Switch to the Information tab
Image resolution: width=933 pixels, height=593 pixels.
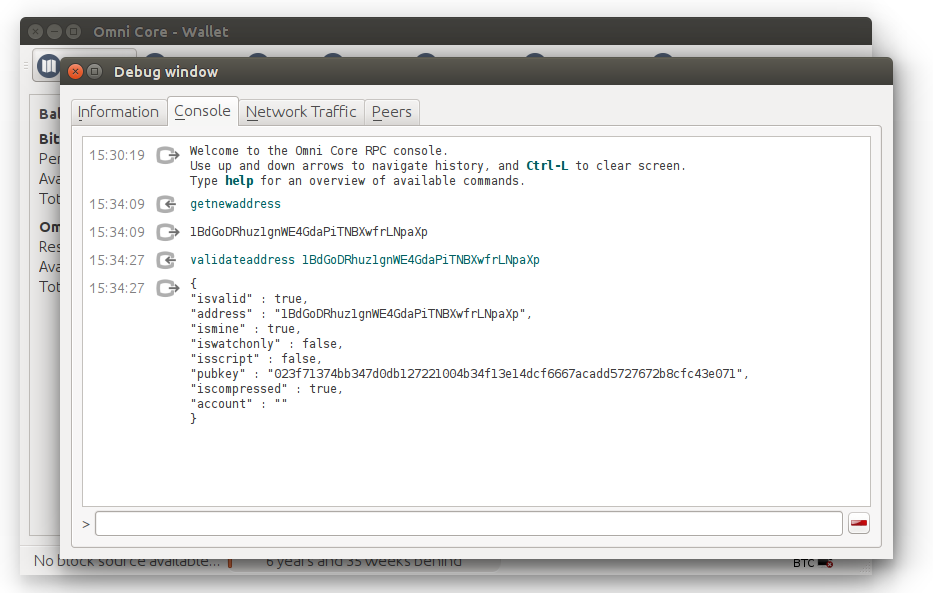[118, 112]
